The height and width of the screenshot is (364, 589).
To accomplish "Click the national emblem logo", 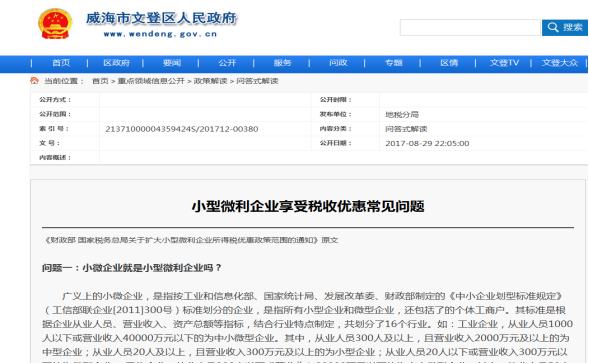I will (55, 24).
